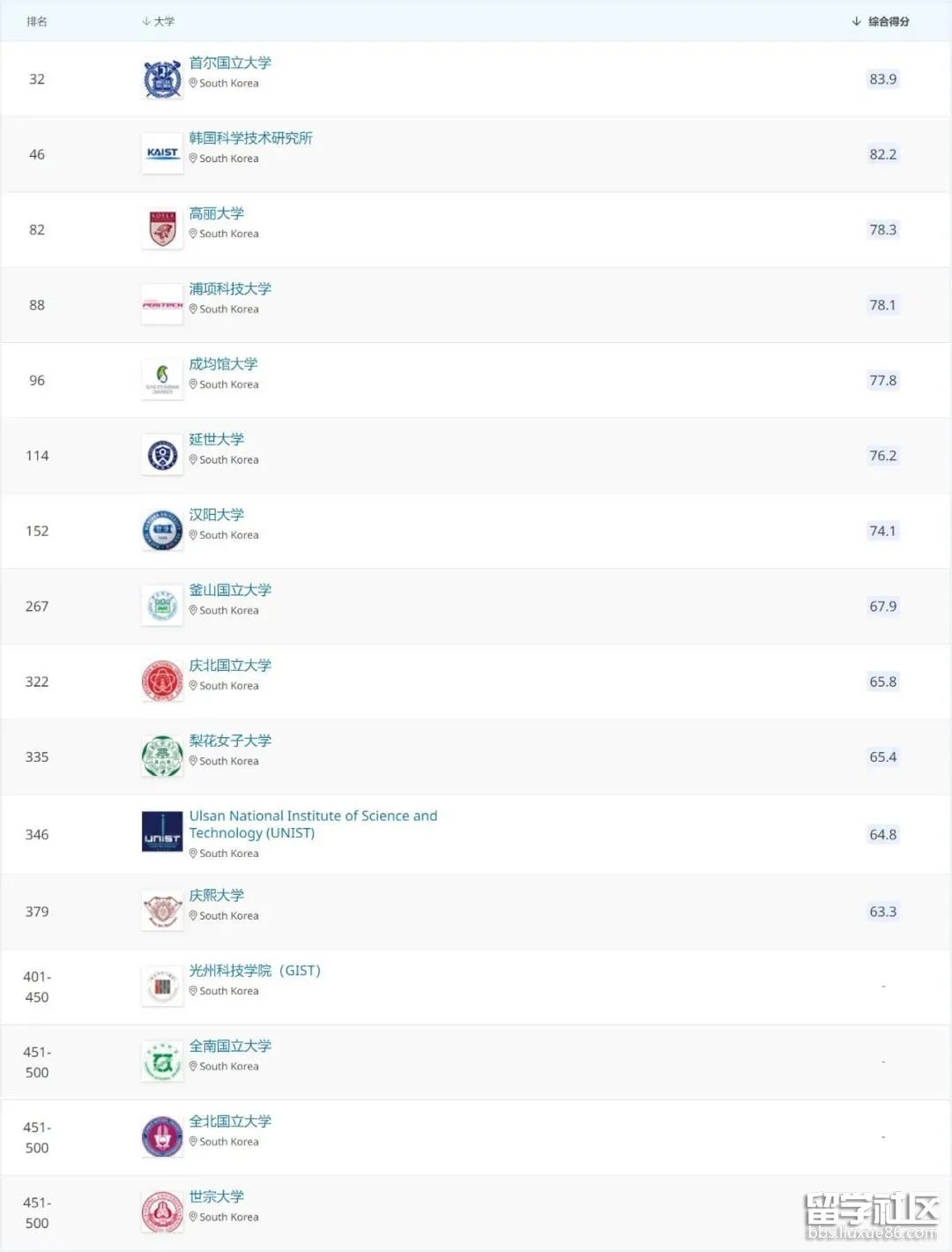Screen dimensions: 952x1252
Task: Click the UNIST logo thumbnail
Action: click(x=161, y=832)
